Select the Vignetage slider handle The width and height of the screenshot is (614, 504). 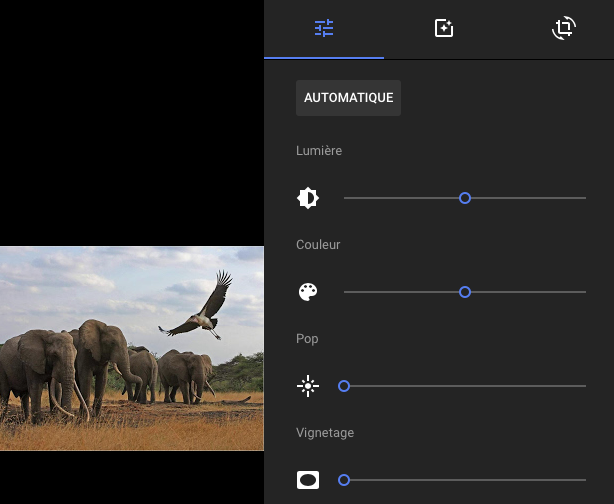(x=344, y=480)
